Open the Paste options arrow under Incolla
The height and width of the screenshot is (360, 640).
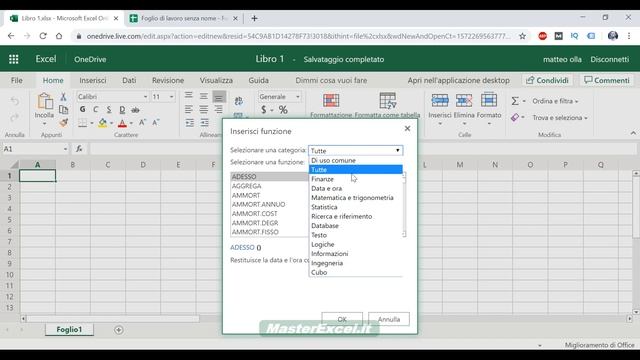tap(44, 124)
